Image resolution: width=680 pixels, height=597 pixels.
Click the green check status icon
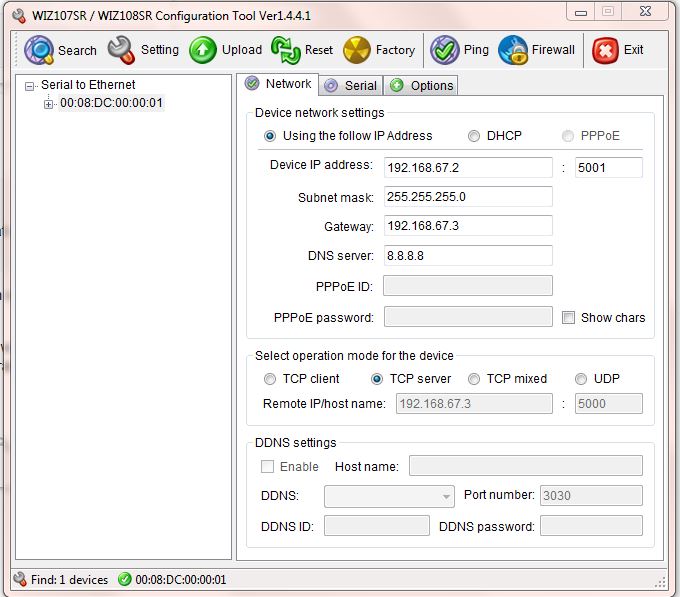click(124, 579)
